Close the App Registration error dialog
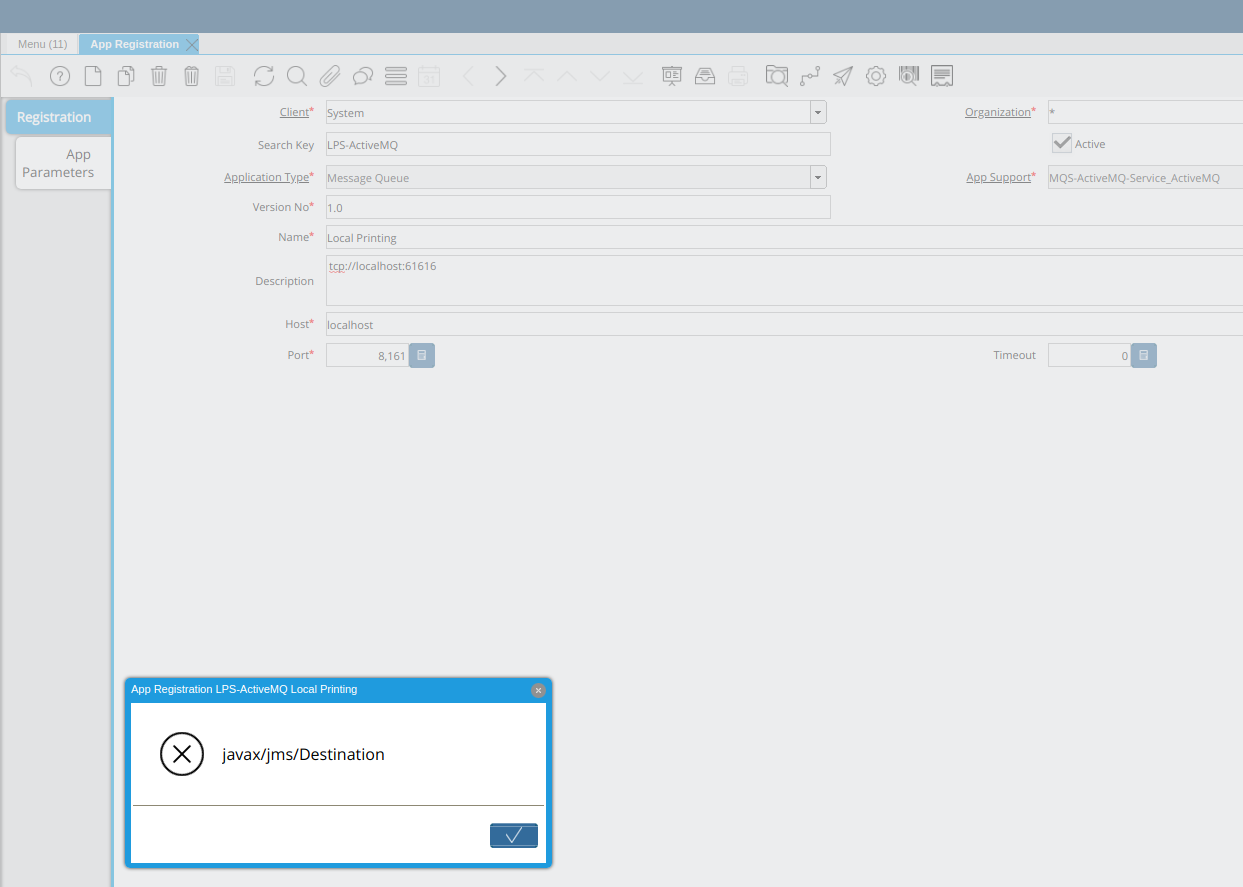 click(x=538, y=690)
